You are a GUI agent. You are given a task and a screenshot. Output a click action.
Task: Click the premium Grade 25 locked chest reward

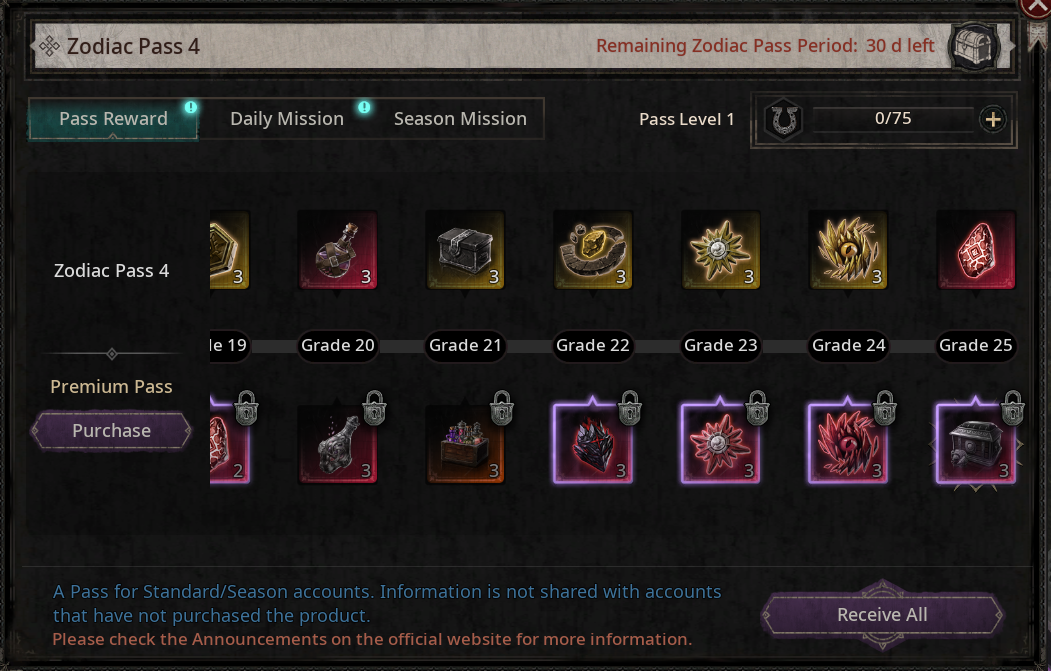976,443
